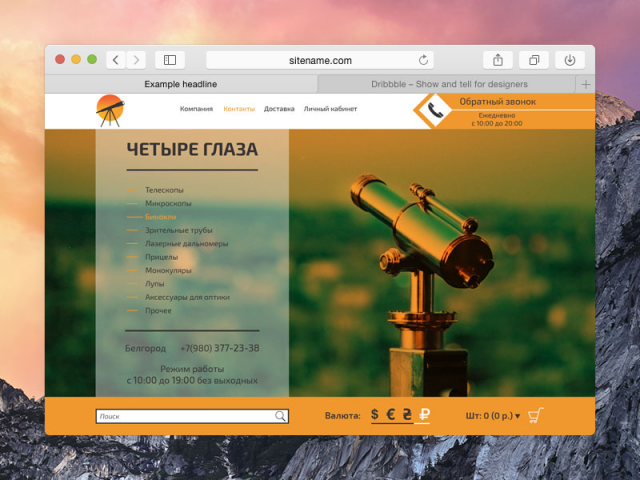
Task: Click the search magnifier icon
Action: tap(280, 416)
